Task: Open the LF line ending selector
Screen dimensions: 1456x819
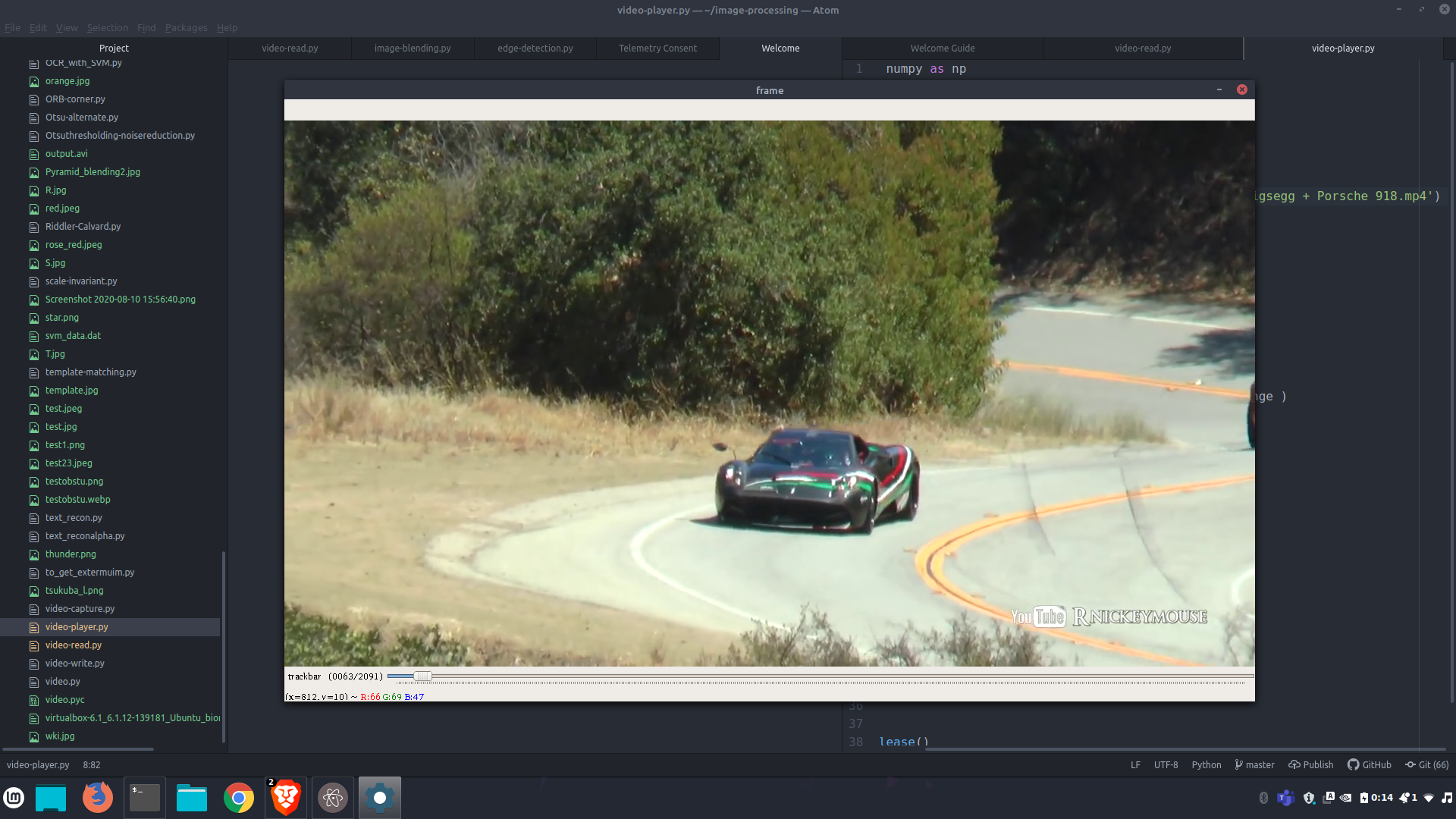Action: (x=1135, y=765)
